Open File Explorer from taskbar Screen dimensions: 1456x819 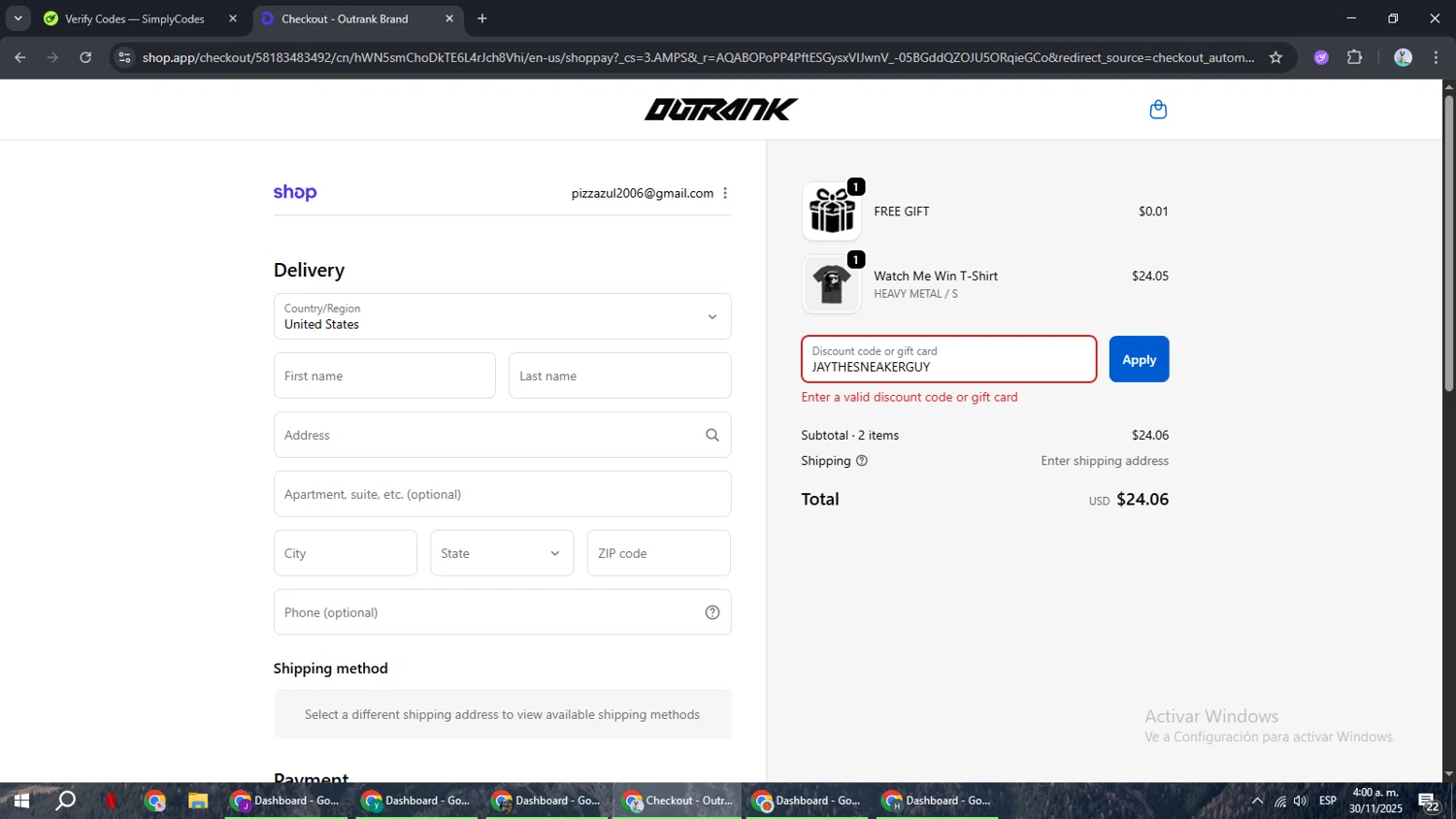click(x=198, y=802)
